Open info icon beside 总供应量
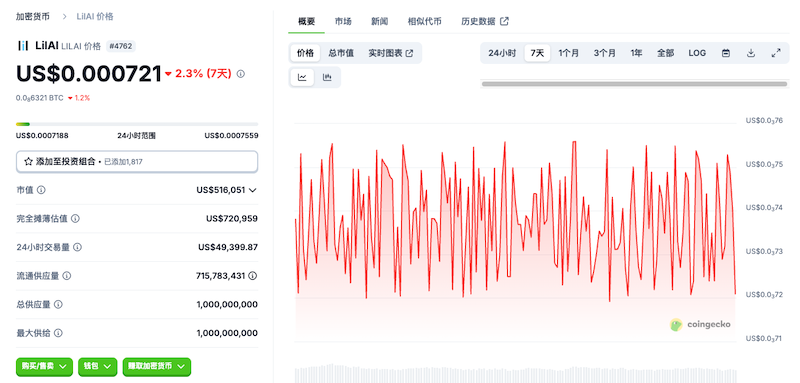 tap(58, 304)
